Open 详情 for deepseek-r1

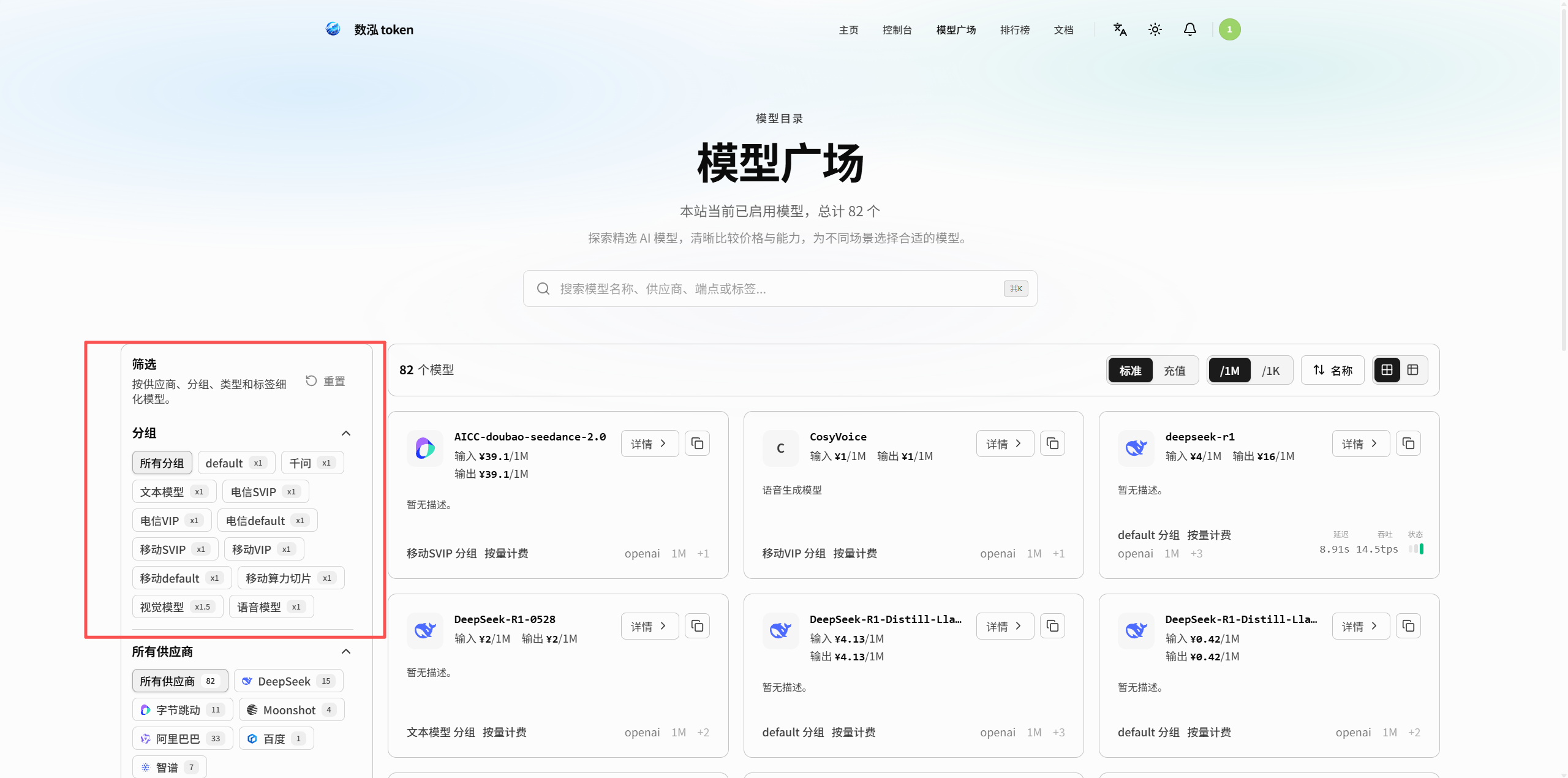(x=1360, y=444)
